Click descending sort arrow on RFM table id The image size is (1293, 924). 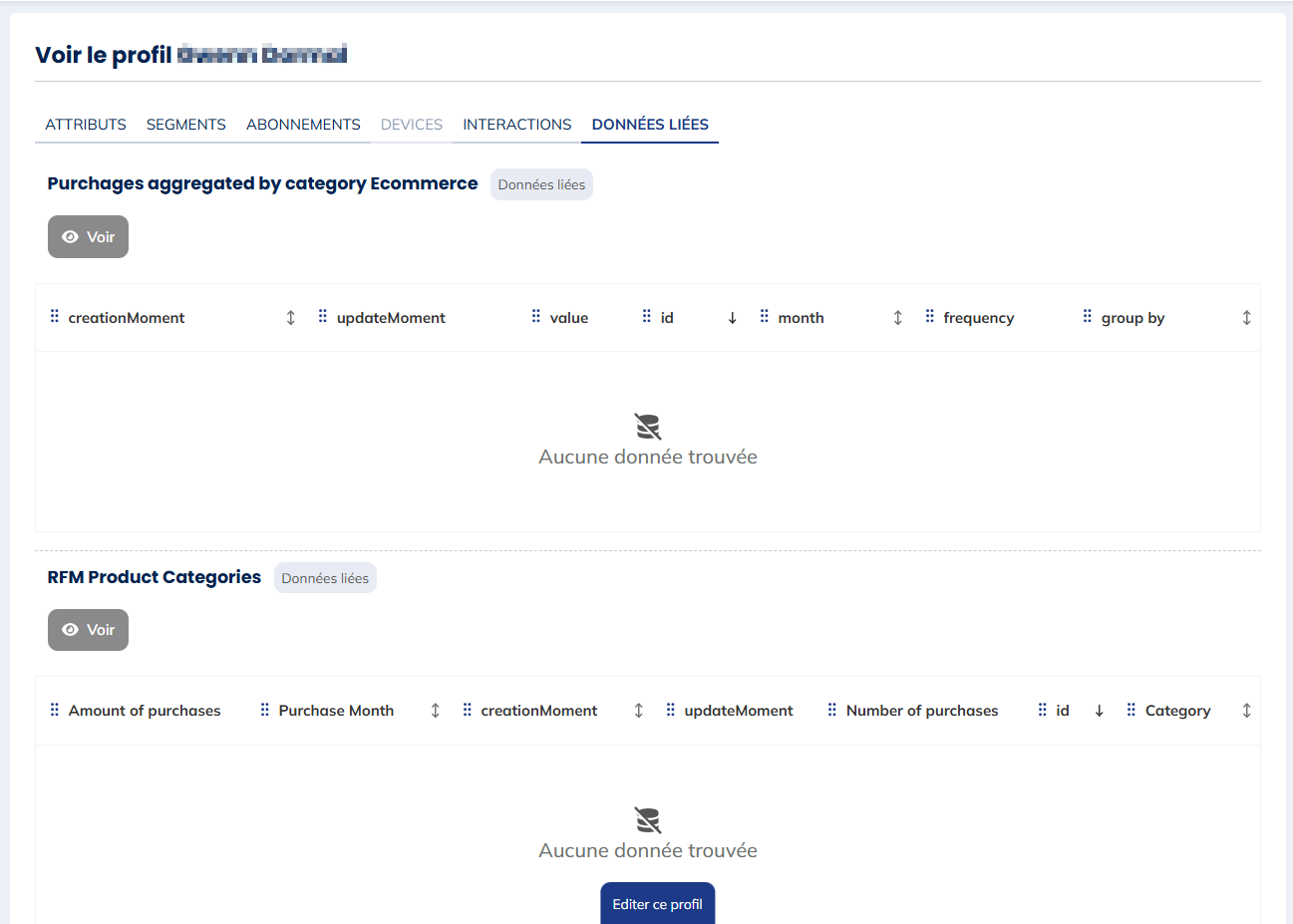(1099, 711)
